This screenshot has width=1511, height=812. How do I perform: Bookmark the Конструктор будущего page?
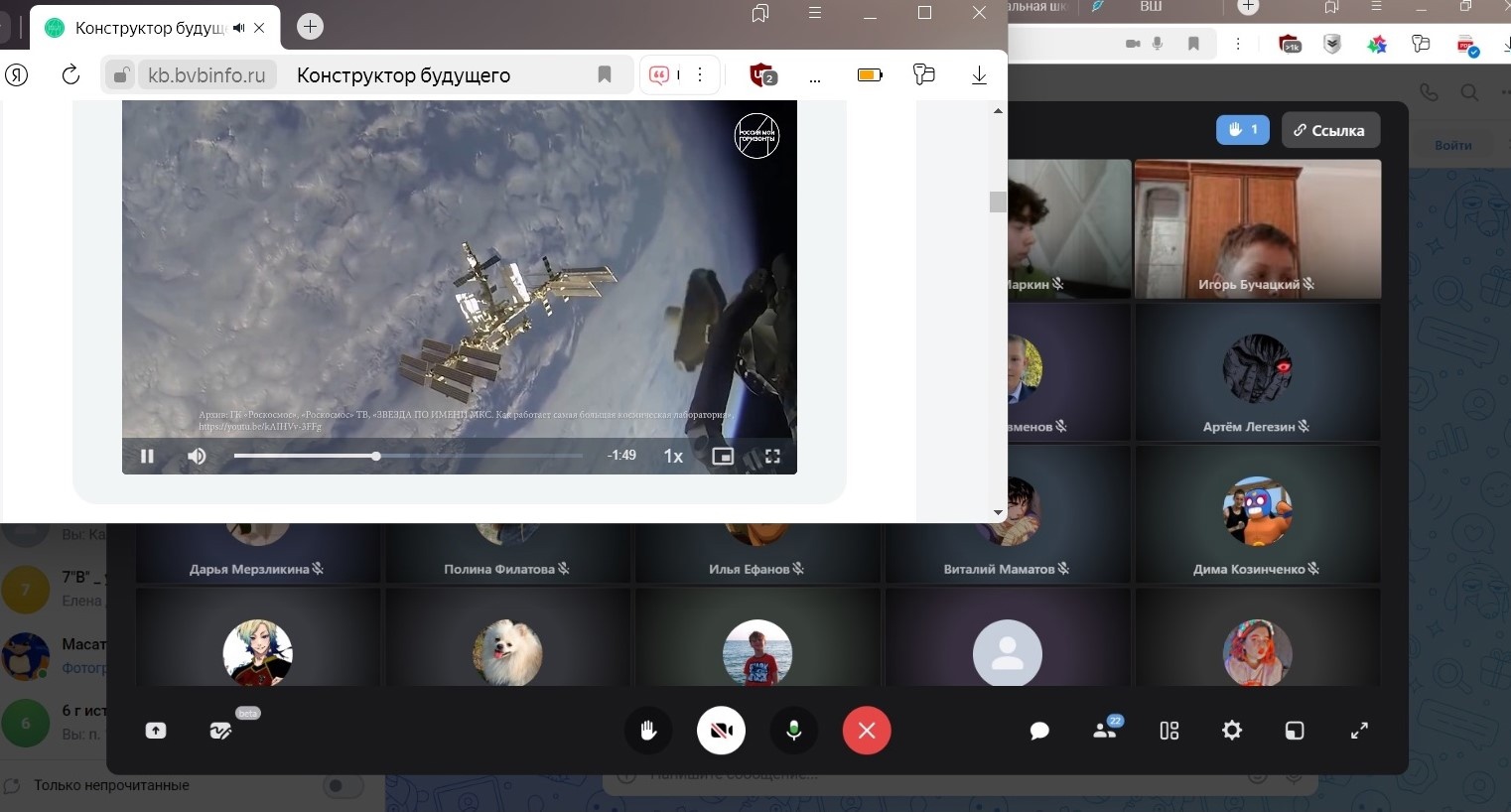click(x=604, y=74)
